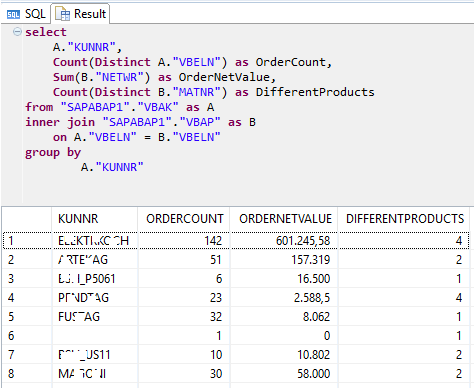
Task: Select the ORDERCOUNT column header
Action: point(184,219)
